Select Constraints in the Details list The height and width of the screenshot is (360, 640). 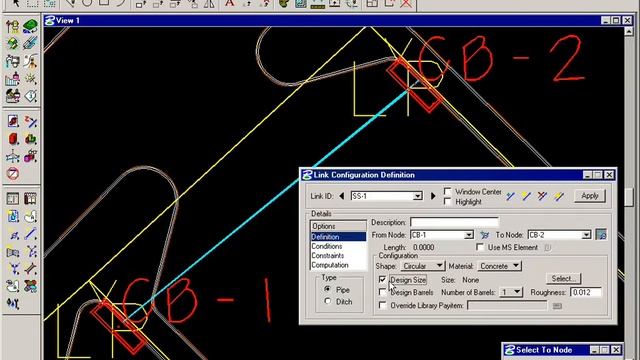tap(338, 256)
